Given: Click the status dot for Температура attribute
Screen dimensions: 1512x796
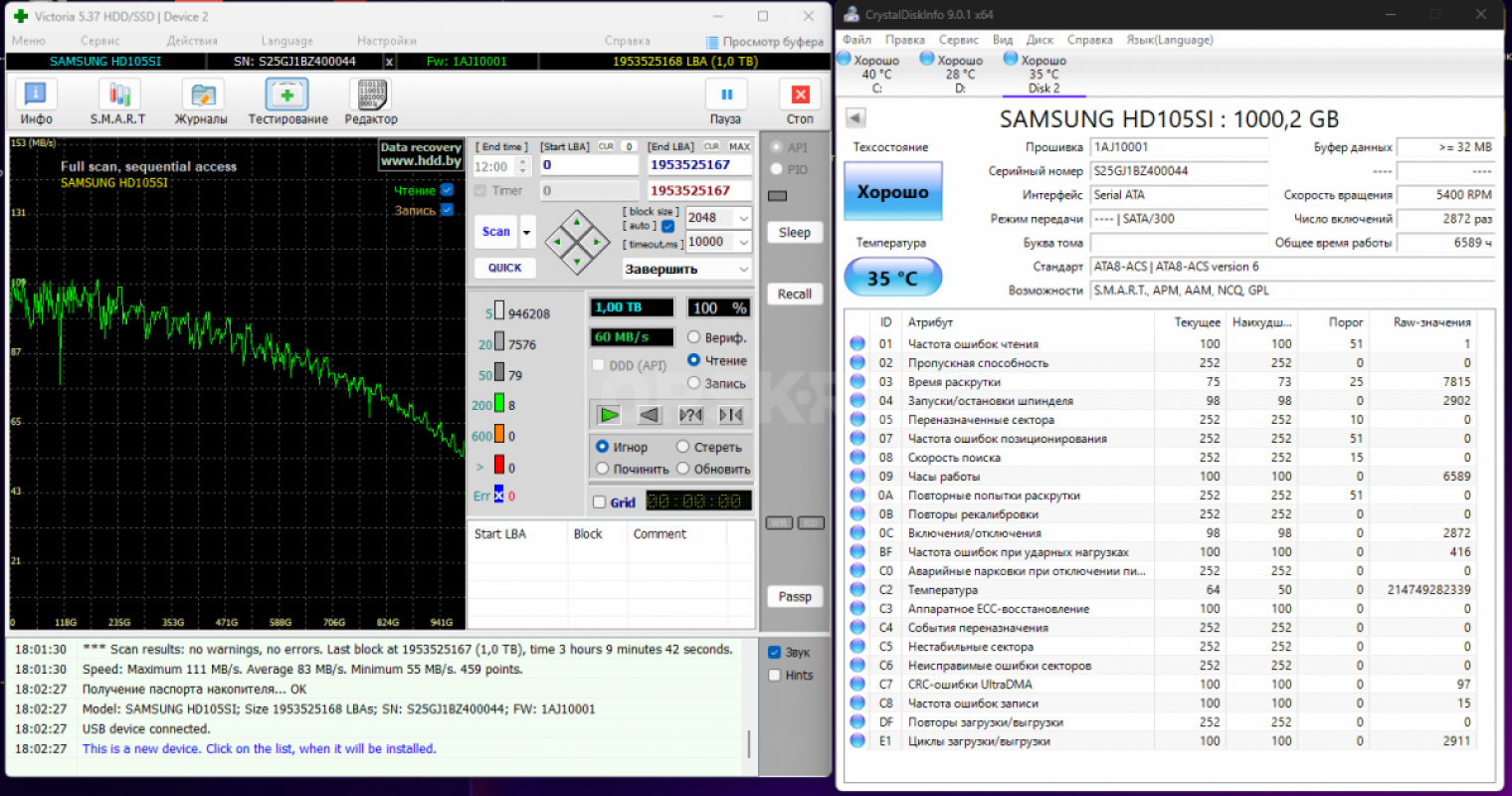Looking at the screenshot, I should pos(857,589).
